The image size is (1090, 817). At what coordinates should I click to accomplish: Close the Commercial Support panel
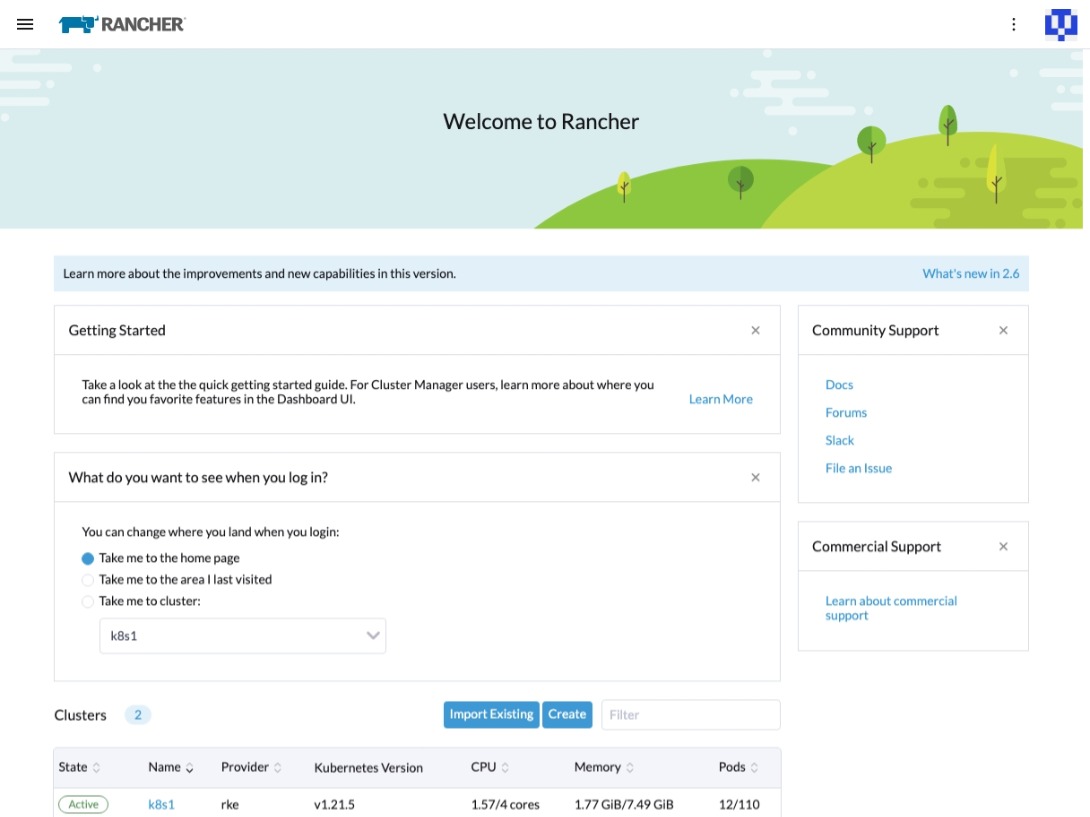pos(1003,546)
